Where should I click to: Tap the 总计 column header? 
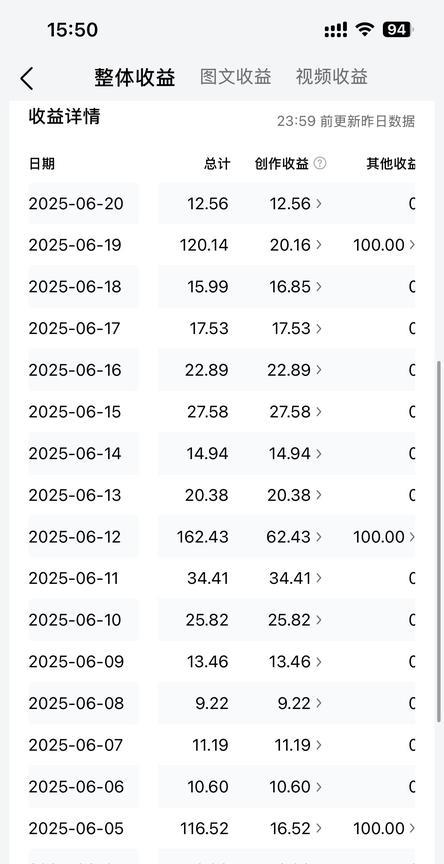click(217, 164)
